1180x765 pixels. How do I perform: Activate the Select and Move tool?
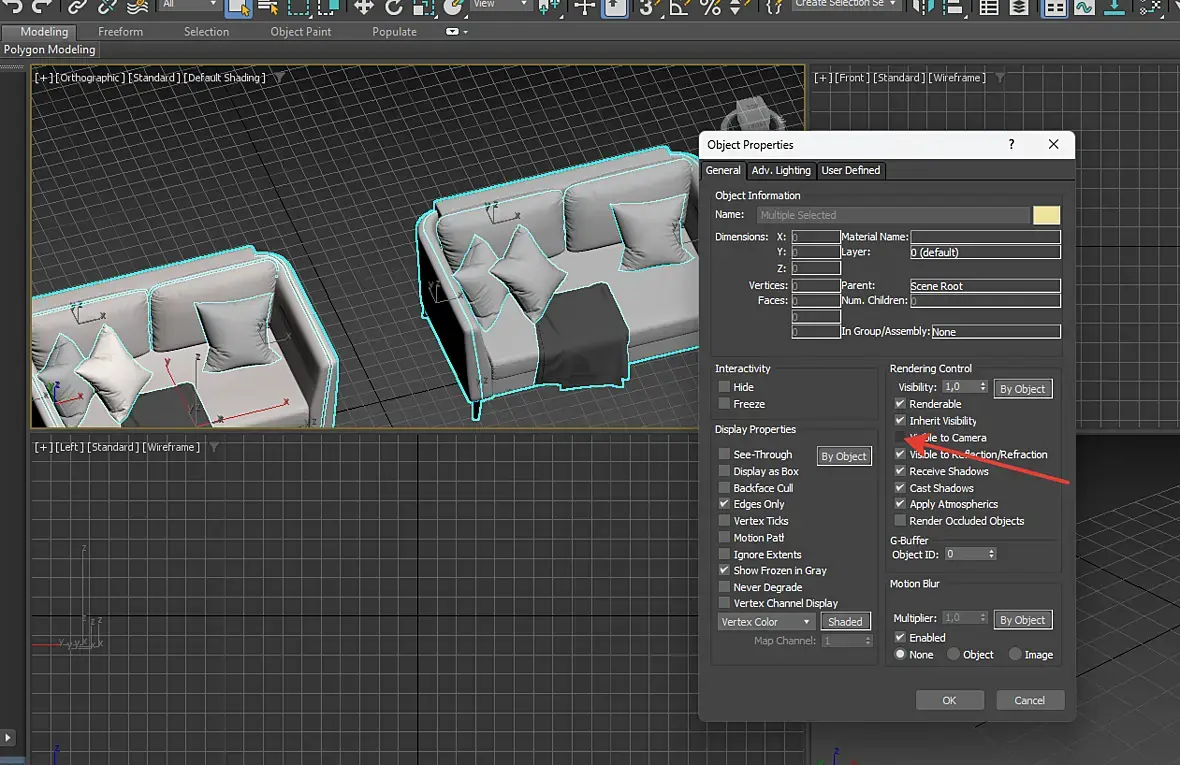point(363,7)
